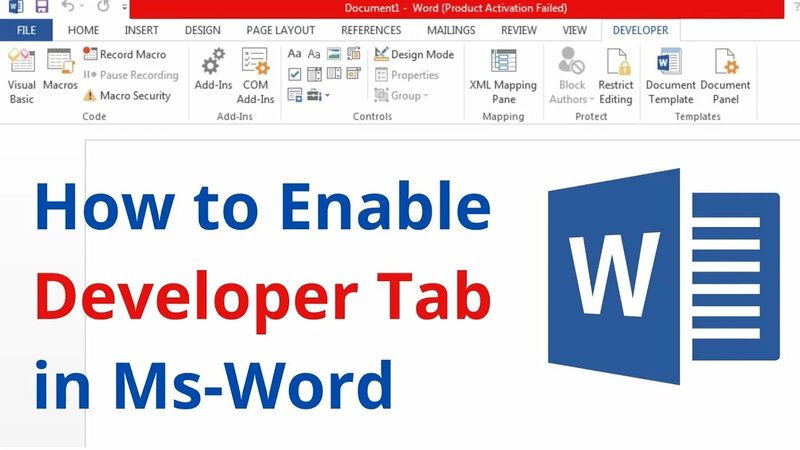Insert Date Picker content control
The image size is (800, 450).
coord(354,74)
